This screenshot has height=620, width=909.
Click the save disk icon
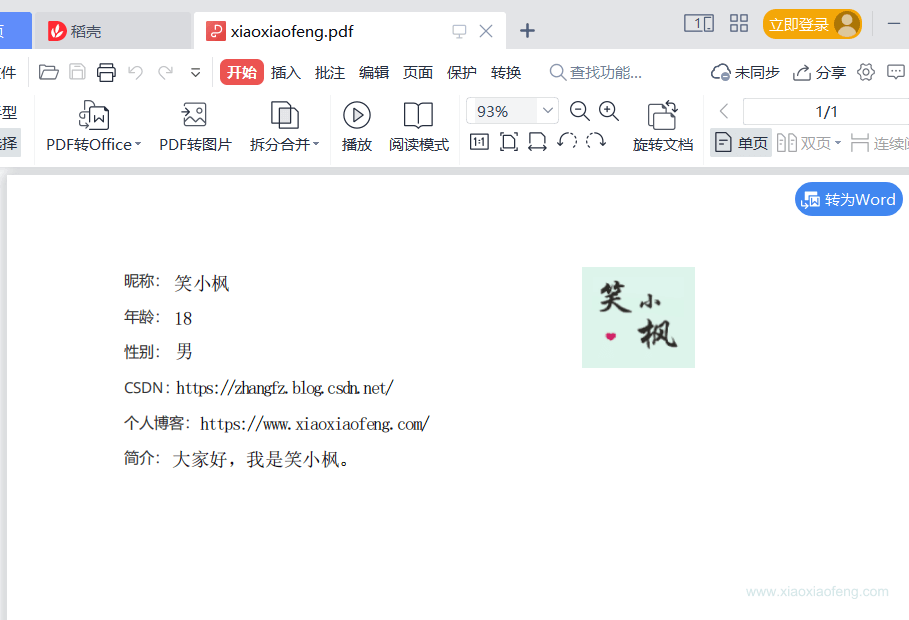click(x=77, y=72)
